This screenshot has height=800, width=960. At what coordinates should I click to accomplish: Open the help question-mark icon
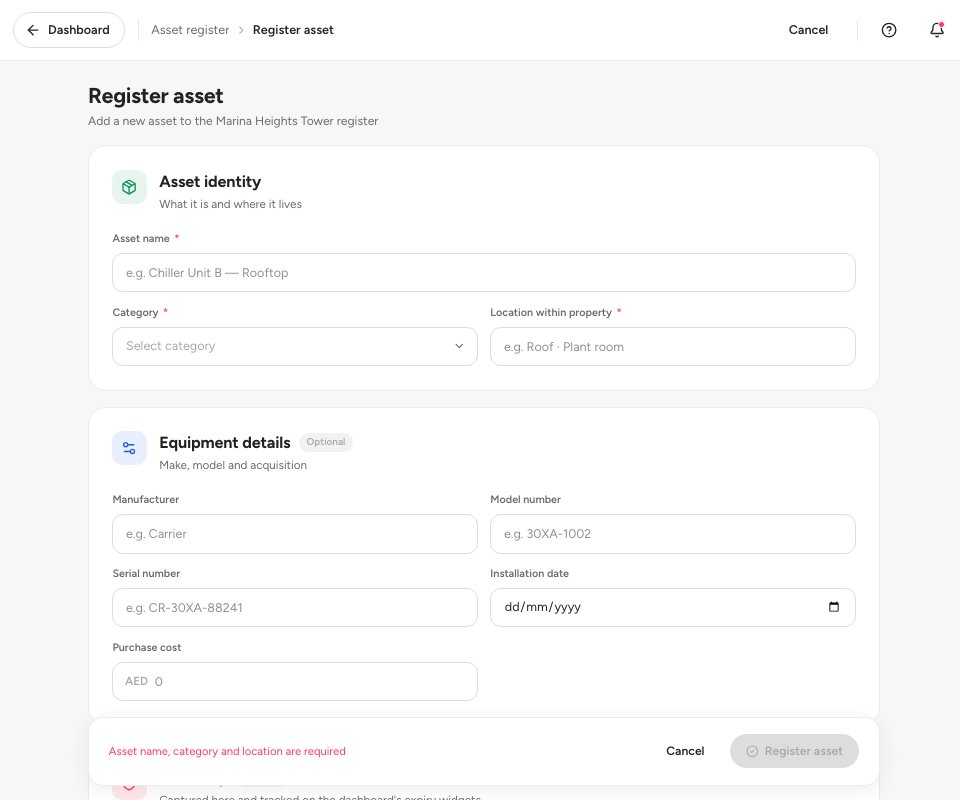click(888, 30)
